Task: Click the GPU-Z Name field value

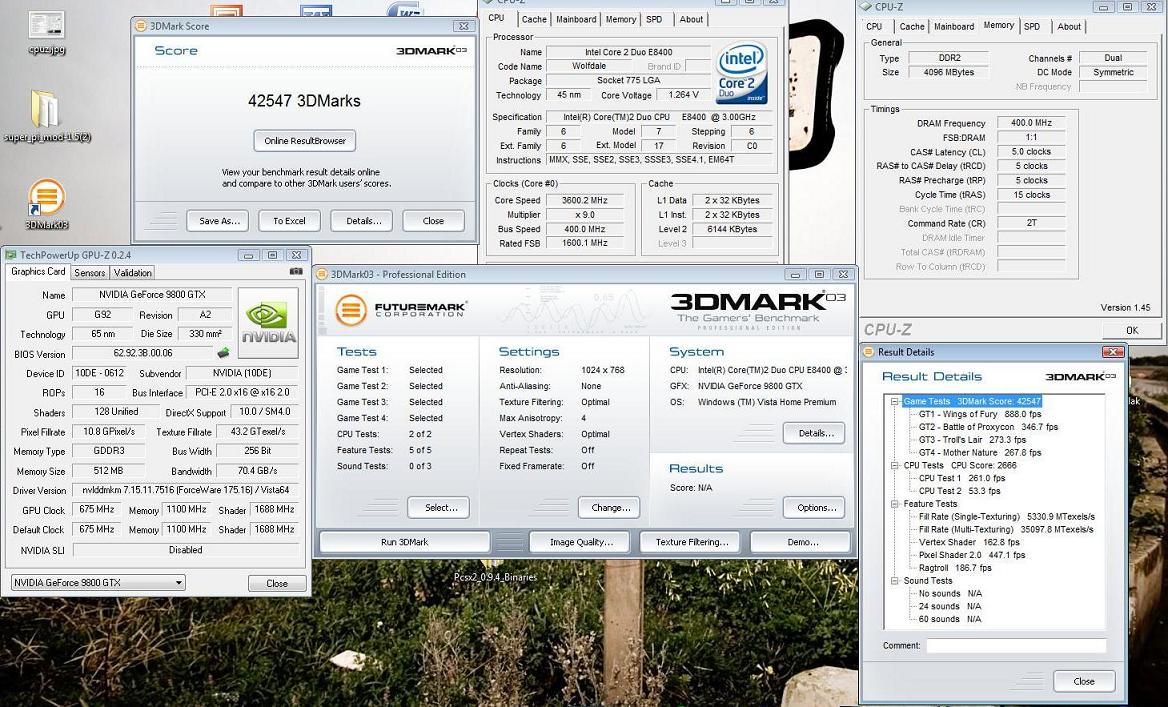Action: pos(152,294)
